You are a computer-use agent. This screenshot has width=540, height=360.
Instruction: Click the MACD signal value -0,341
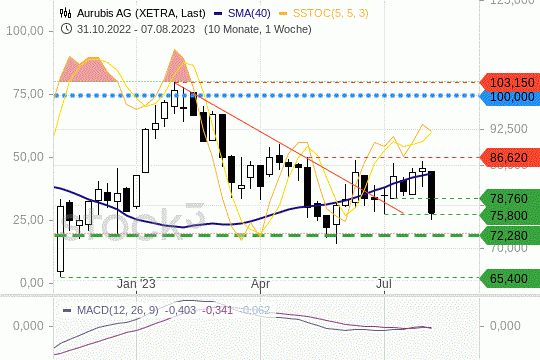[x=217, y=310]
